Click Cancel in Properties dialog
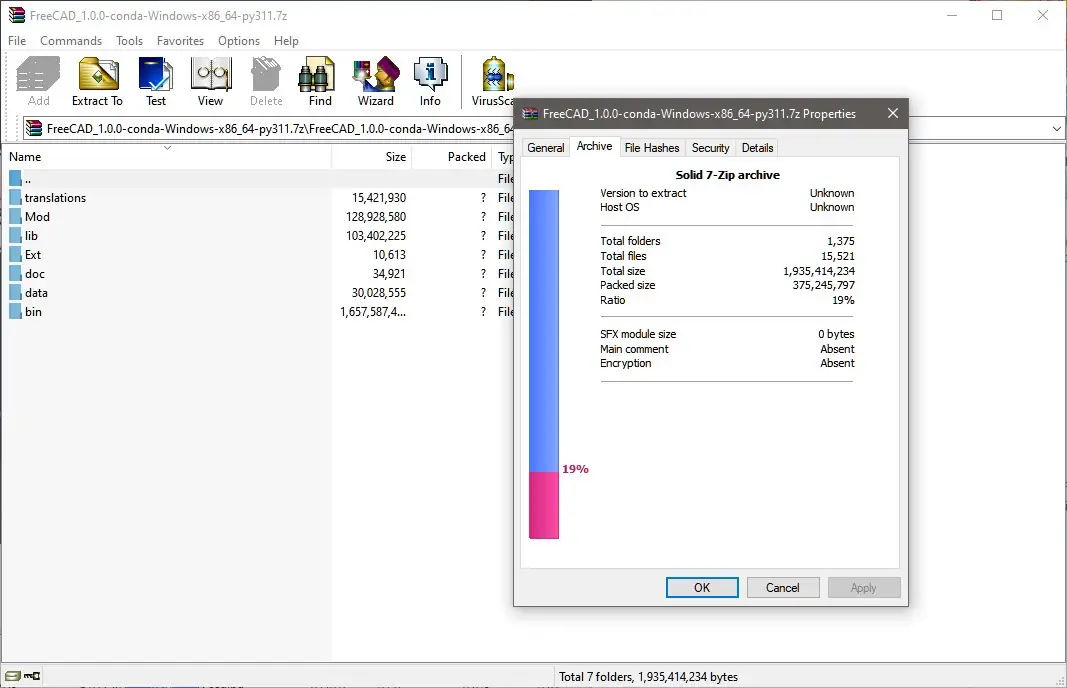 pos(783,587)
